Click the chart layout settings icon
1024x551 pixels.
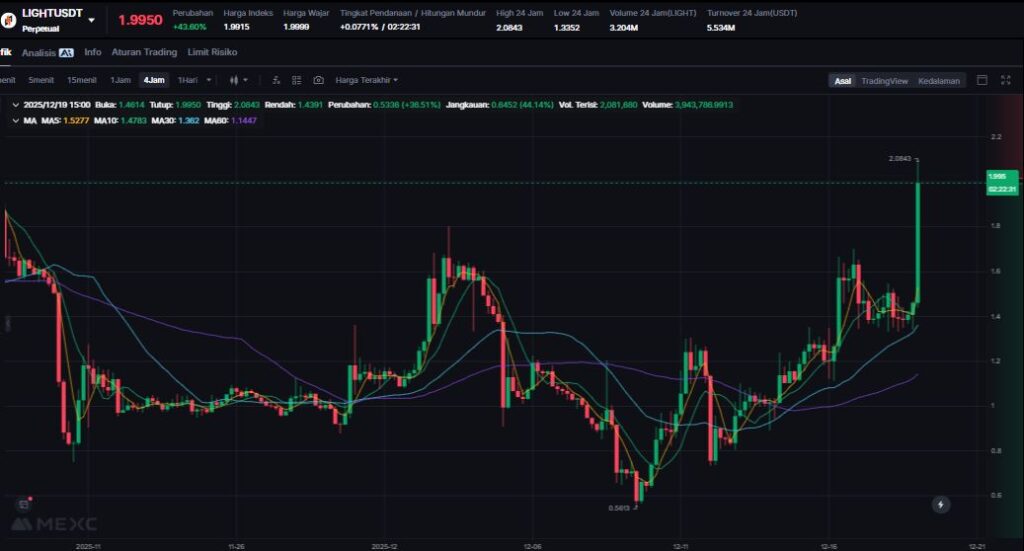pyautogui.click(x=297, y=80)
